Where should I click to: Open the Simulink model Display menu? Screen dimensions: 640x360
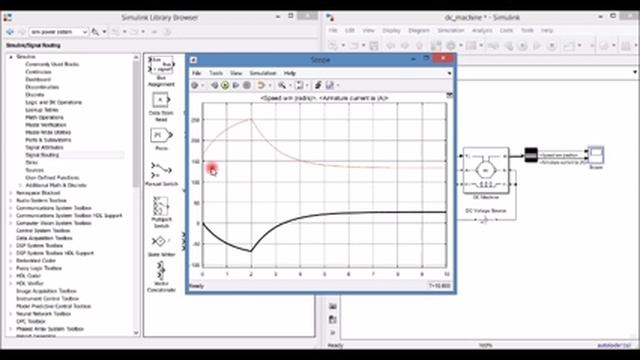pyautogui.click(x=391, y=30)
